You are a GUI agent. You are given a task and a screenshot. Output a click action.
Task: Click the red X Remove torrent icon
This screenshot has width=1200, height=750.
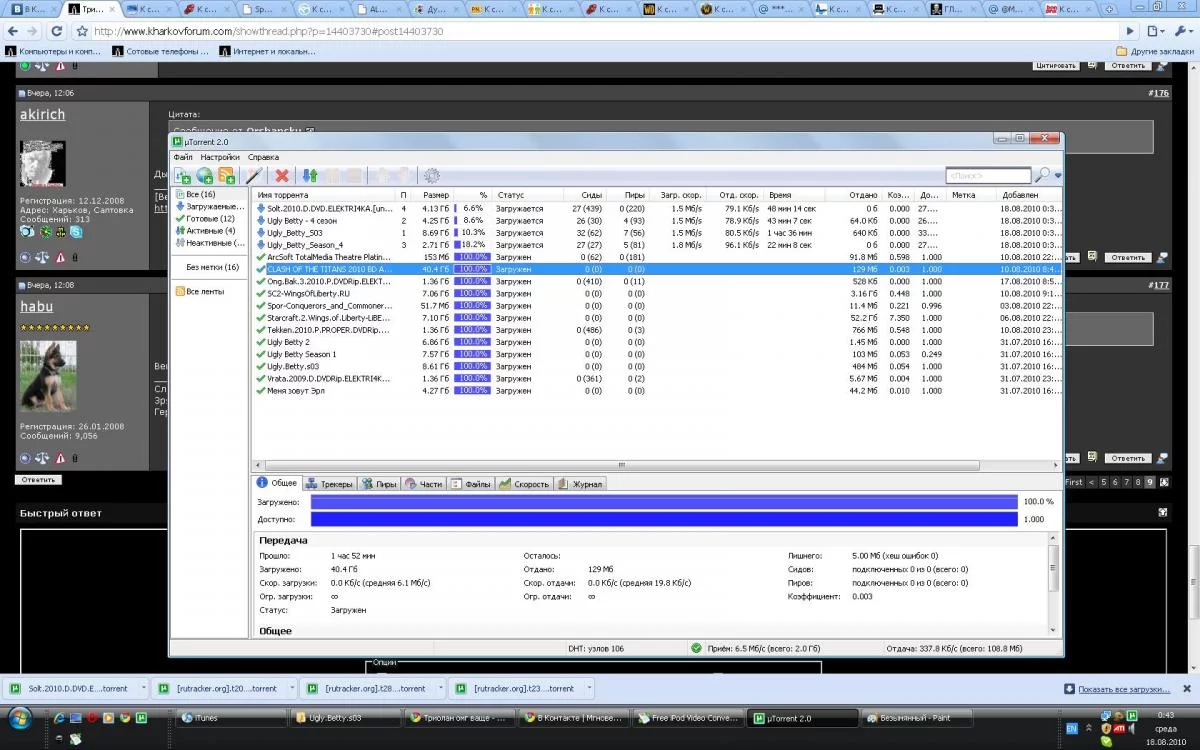tap(282, 176)
